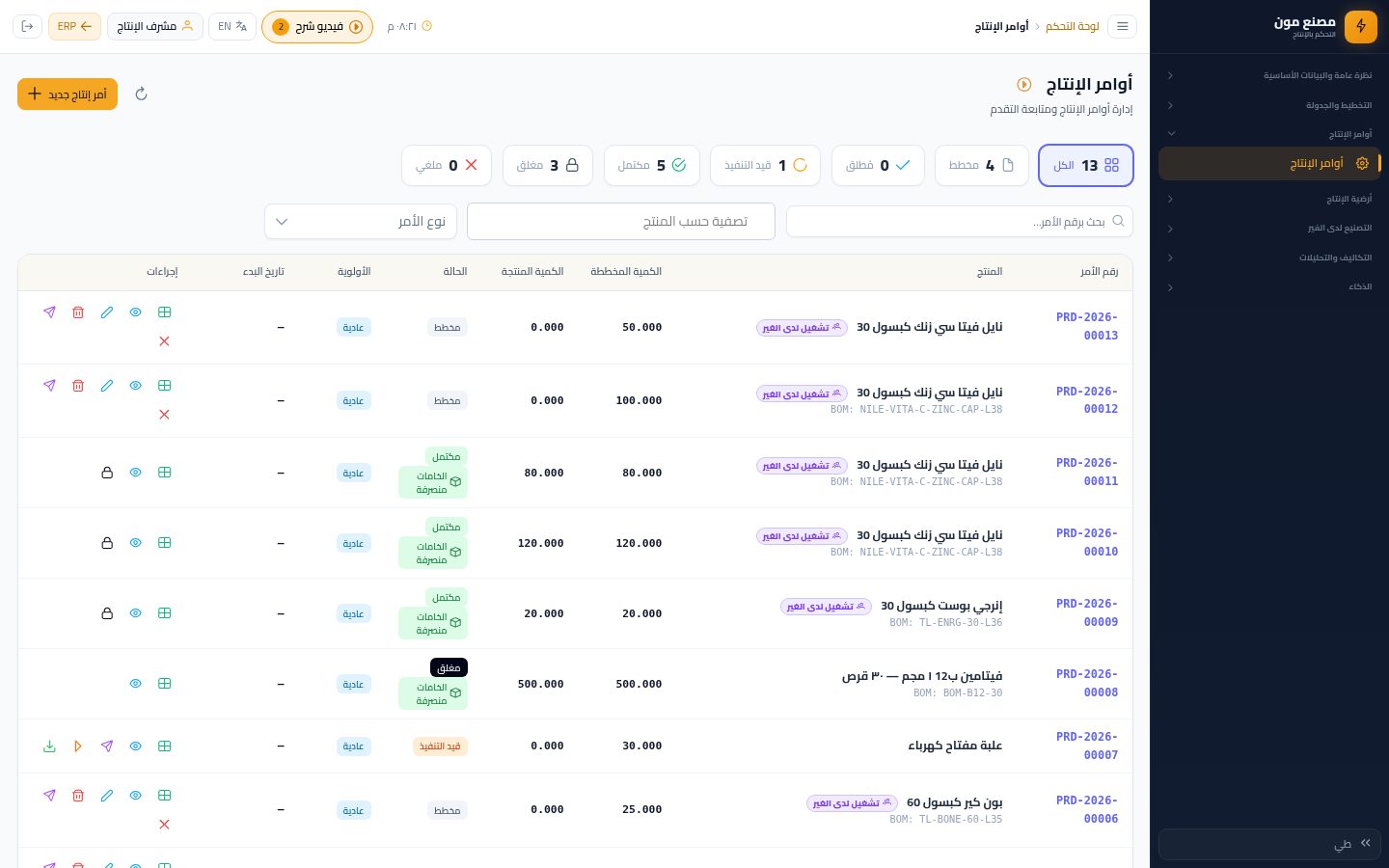Click the تصفية حسب المنتج filter field

pyautogui.click(x=621, y=222)
